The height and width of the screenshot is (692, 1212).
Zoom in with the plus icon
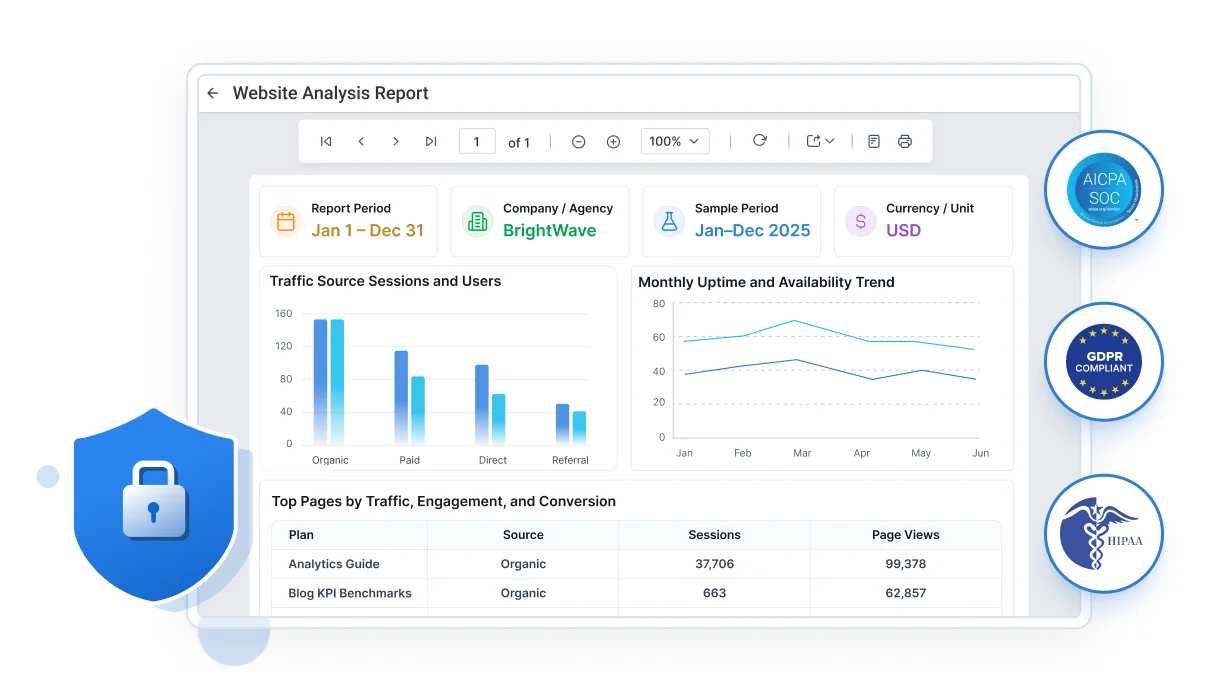pyautogui.click(x=613, y=142)
